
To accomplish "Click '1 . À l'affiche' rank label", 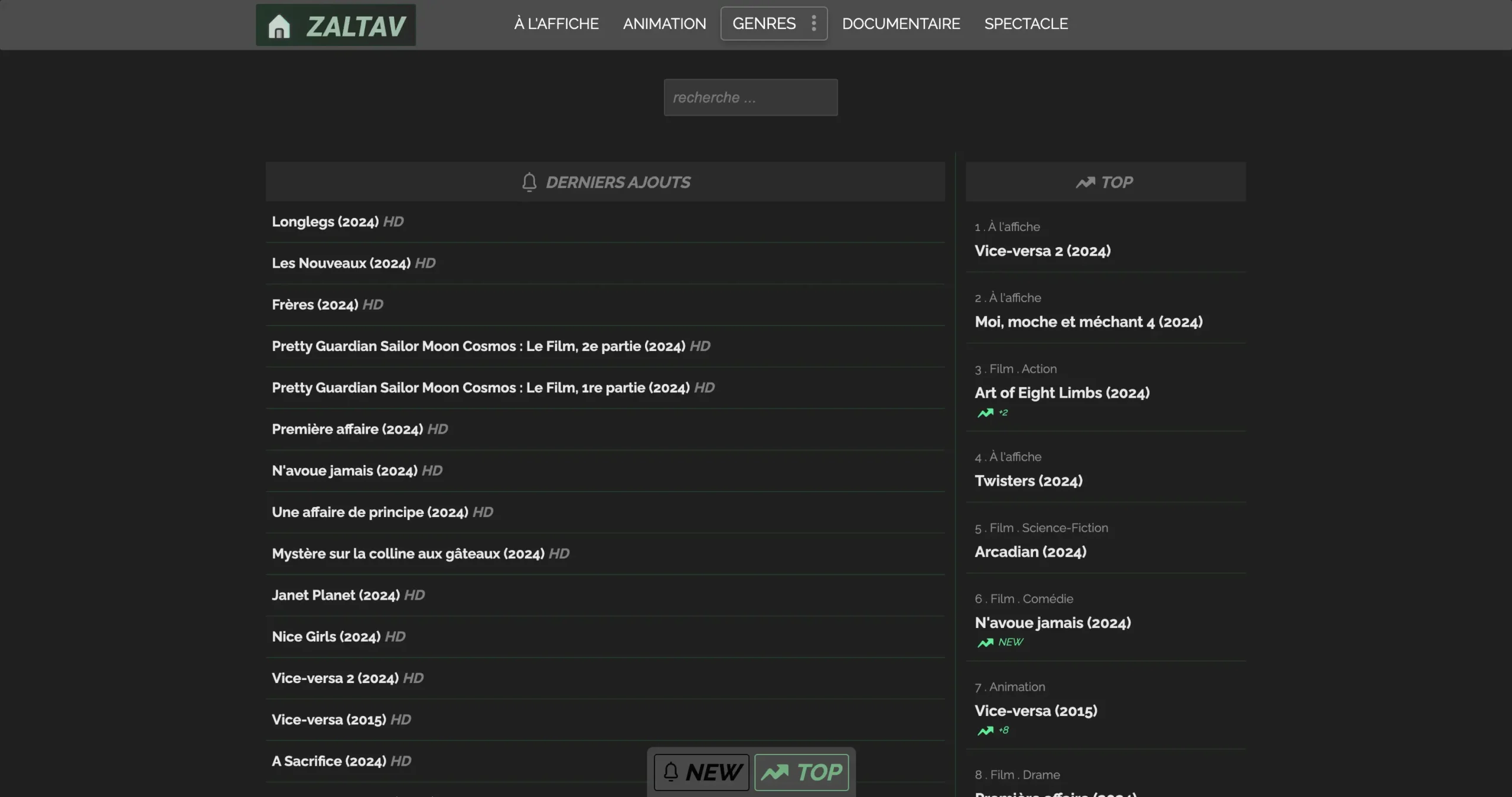I will pyautogui.click(x=1007, y=227).
